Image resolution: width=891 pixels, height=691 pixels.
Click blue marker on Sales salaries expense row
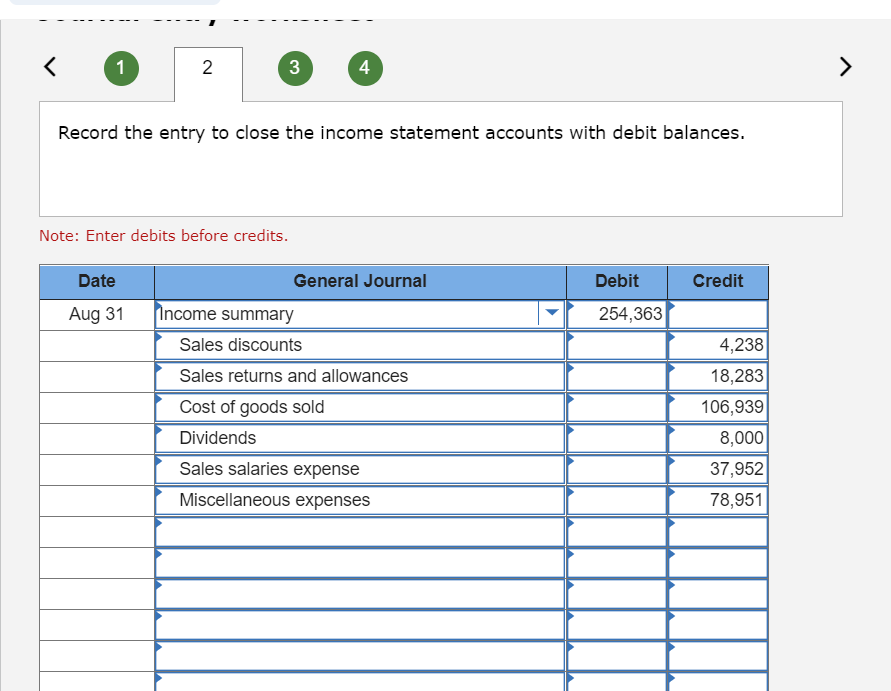(158, 463)
